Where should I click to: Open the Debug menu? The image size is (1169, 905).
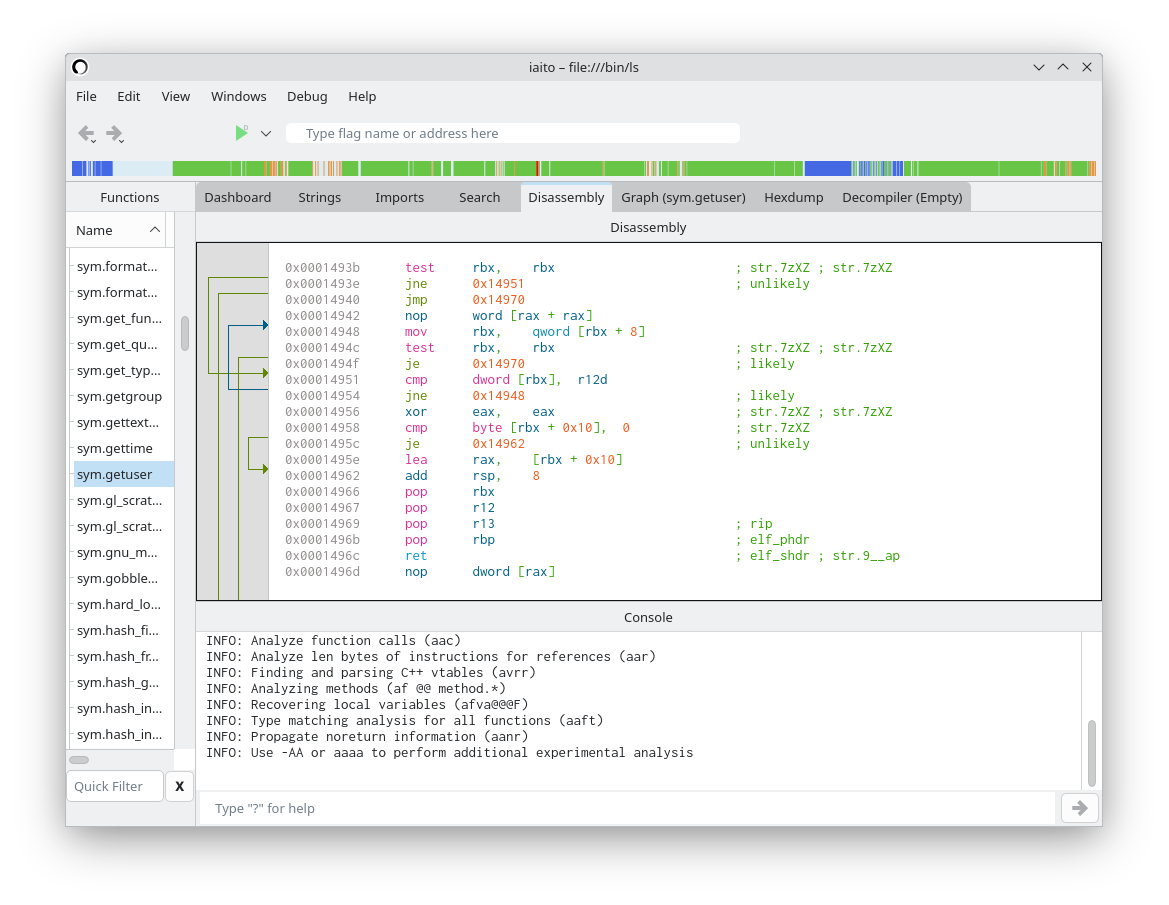click(x=307, y=96)
